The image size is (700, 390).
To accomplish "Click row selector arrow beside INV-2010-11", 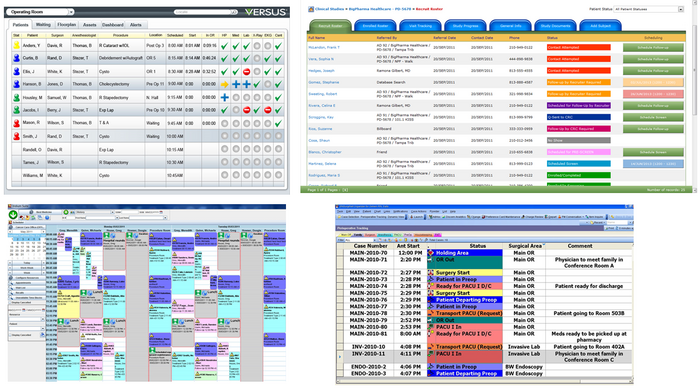I will 340,357.
